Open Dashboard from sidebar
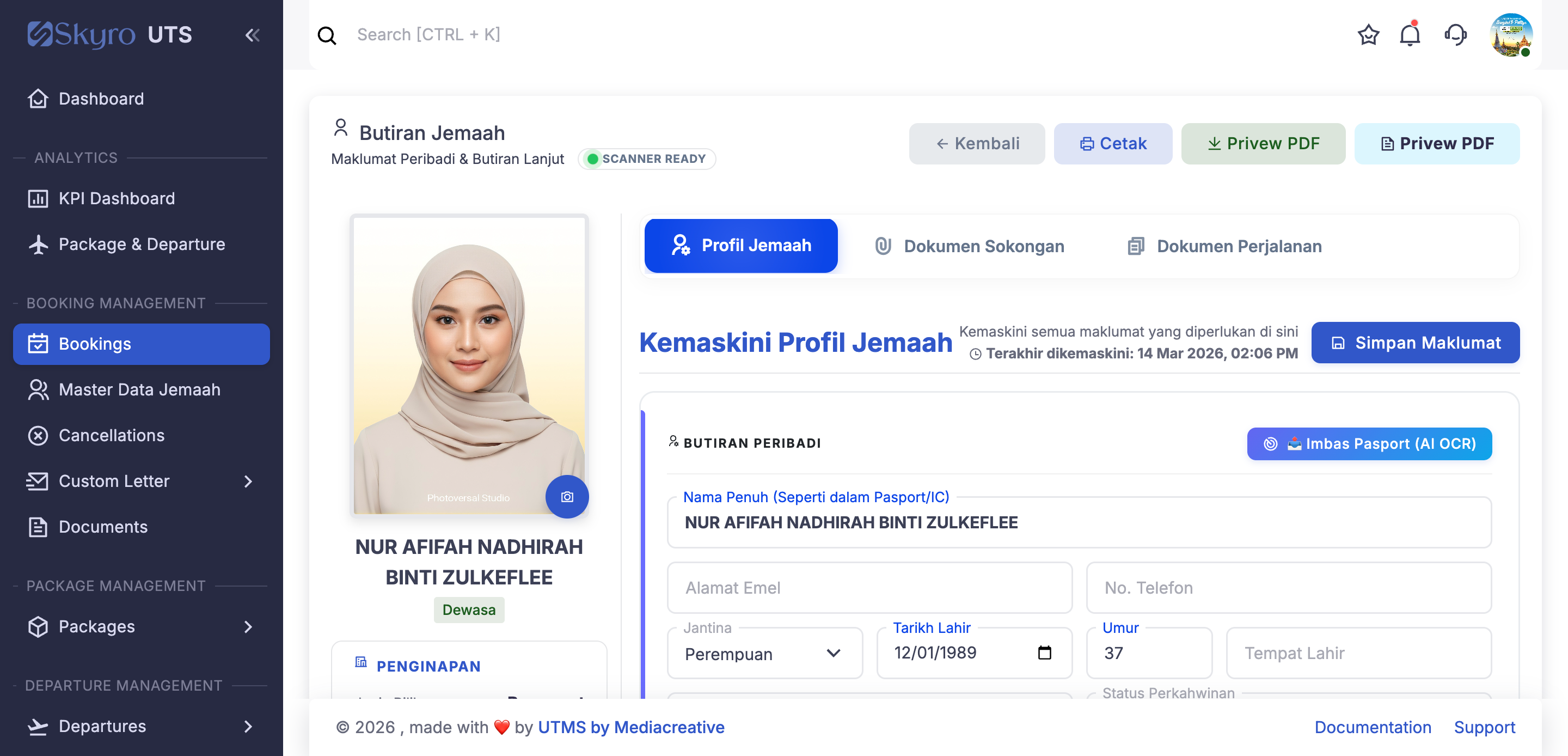This screenshot has width=1568, height=756. (x=141, y=99)
